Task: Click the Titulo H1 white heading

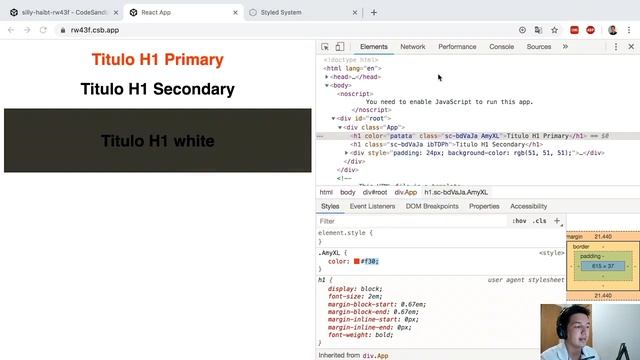Action: (158, 141)
